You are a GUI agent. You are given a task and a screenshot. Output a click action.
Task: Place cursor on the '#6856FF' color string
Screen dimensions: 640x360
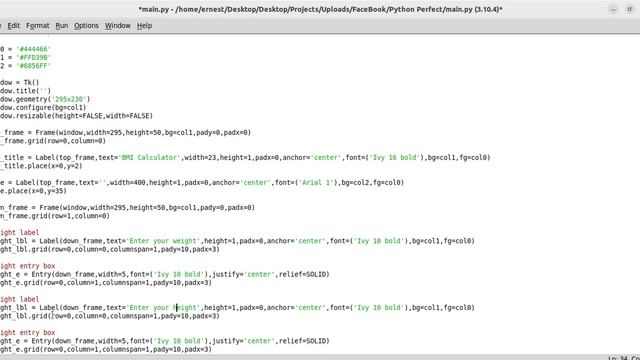point(33,66)
